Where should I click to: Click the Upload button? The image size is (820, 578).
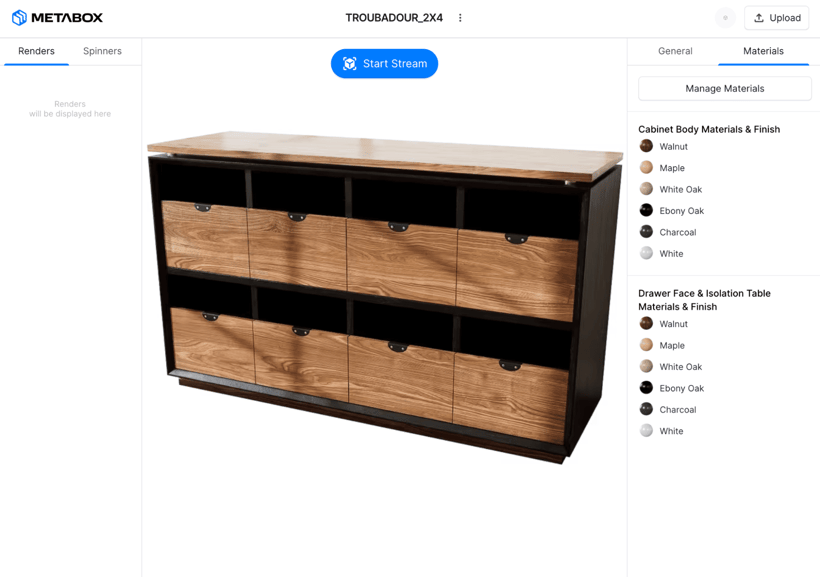(777, 18)
